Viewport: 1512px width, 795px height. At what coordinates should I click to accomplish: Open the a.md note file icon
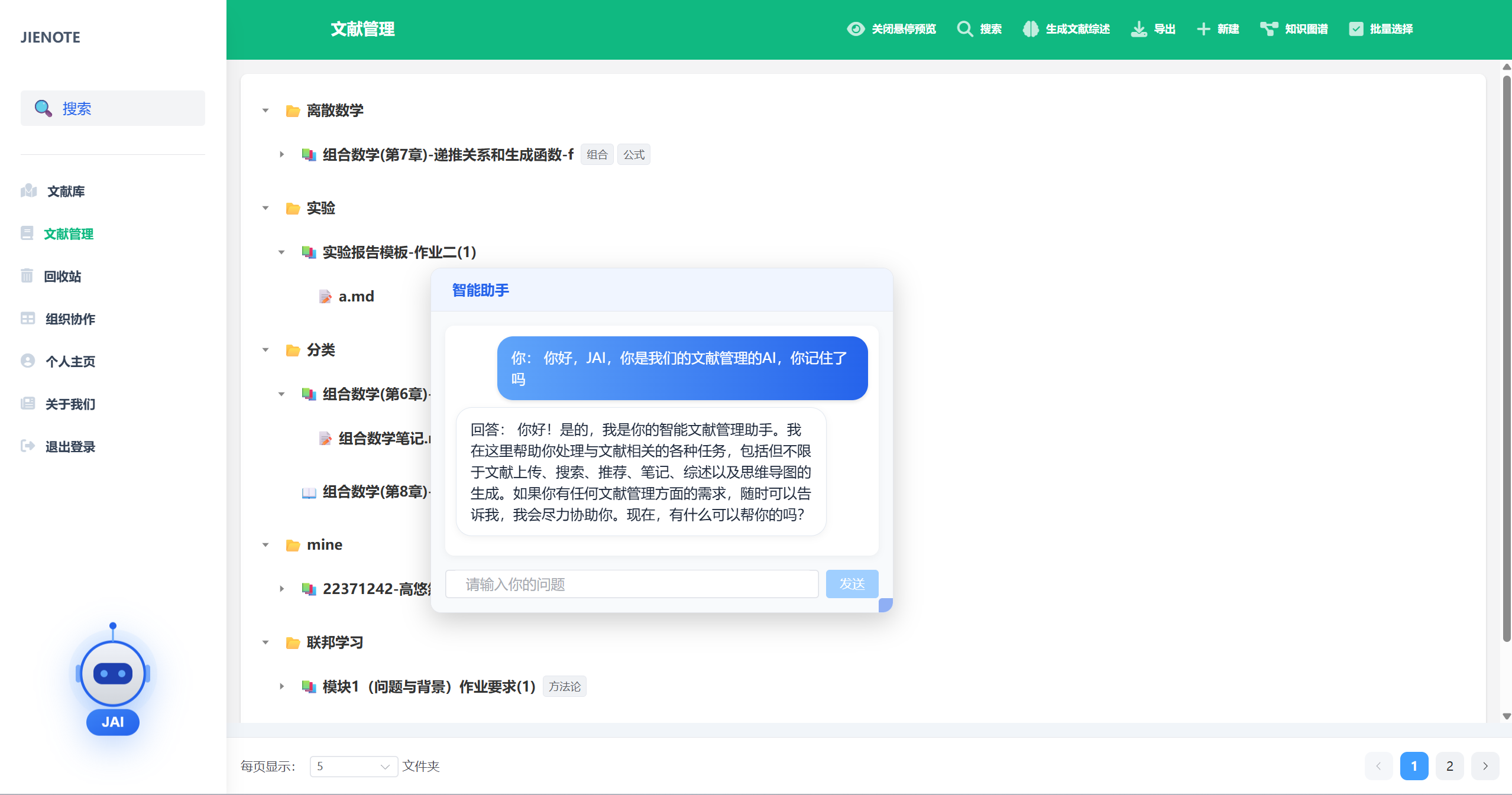[x=325, y=297]
